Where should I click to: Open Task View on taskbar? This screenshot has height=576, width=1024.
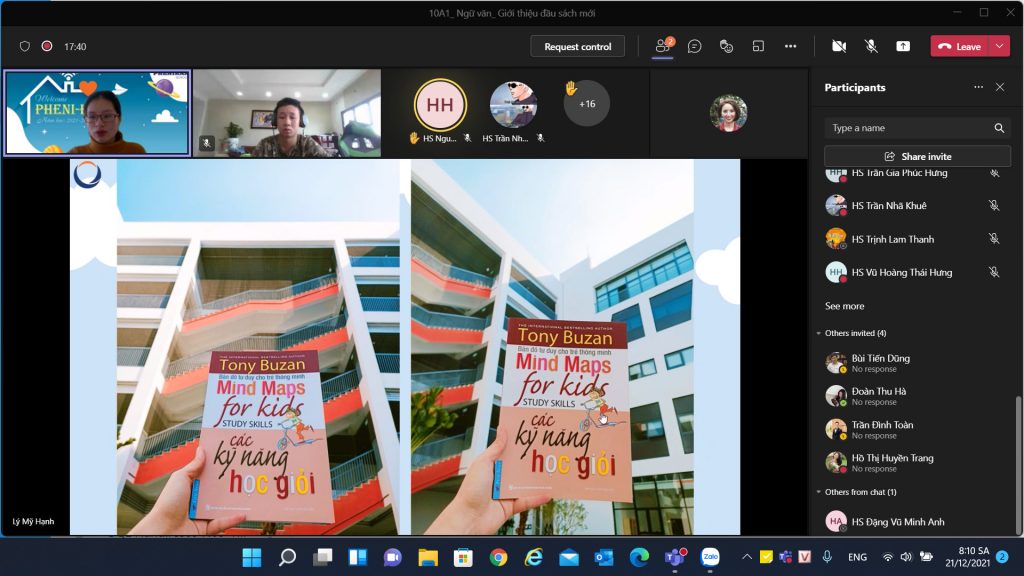(323, 557)
